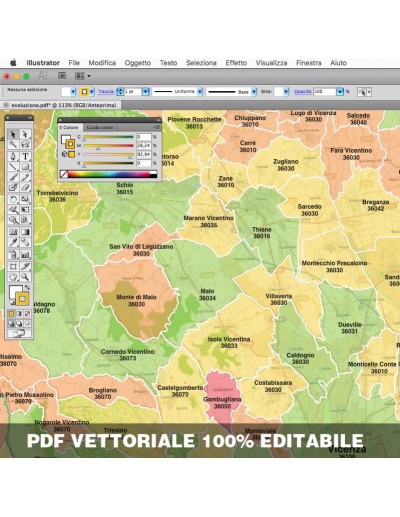The height and width of the screenshot is (517, 400).
Task: Click the Traccia stroke link
Action: (x=106, y=91)
